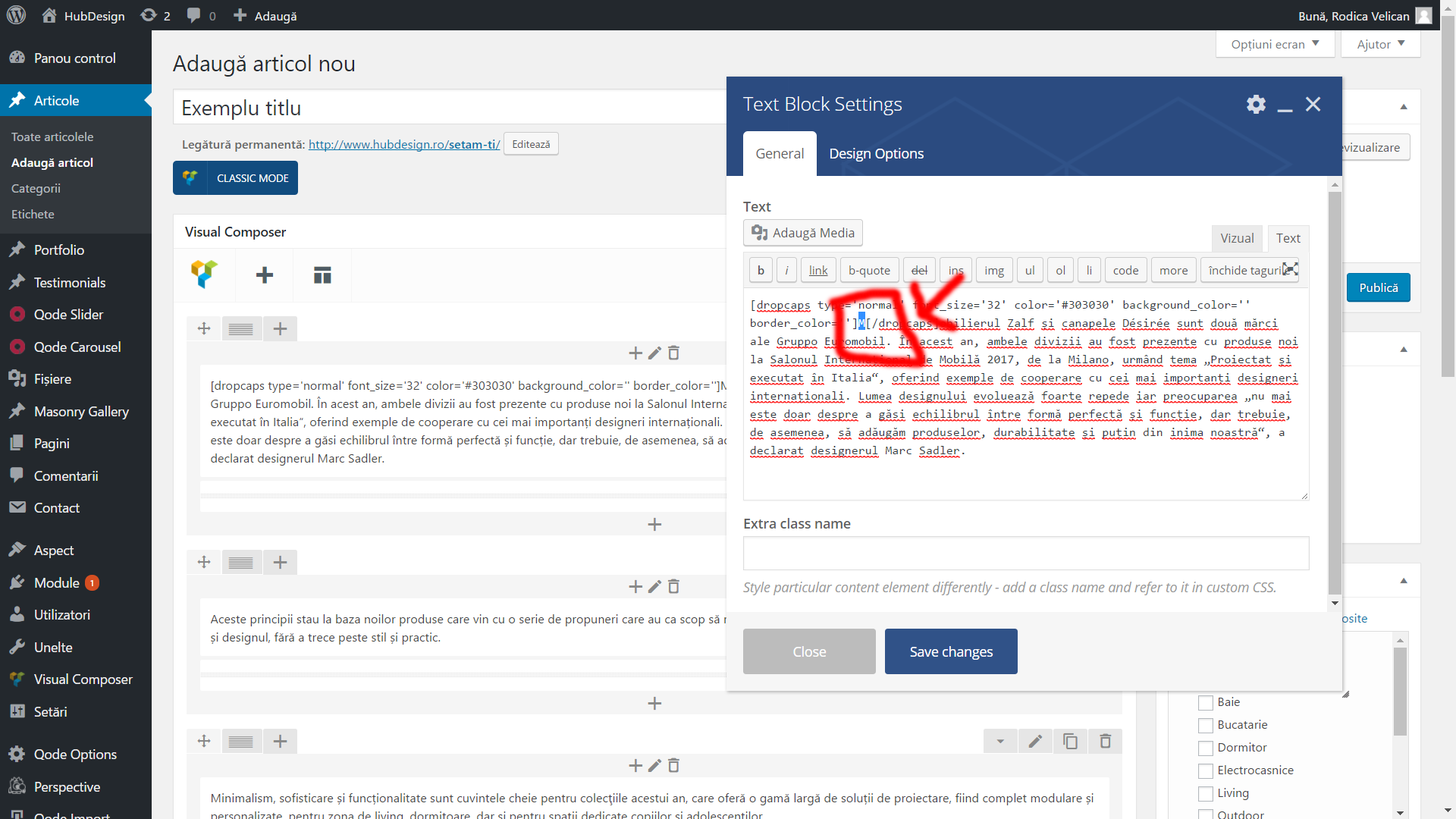Click the Editează permalink button
This screenshot has width=1456, height=819.
point(531,144)
